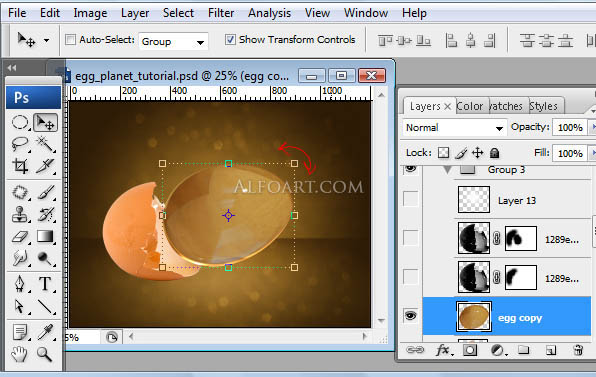Screen dimensions: 596x377
Task: Open the File menu
Action: [17, 13]
